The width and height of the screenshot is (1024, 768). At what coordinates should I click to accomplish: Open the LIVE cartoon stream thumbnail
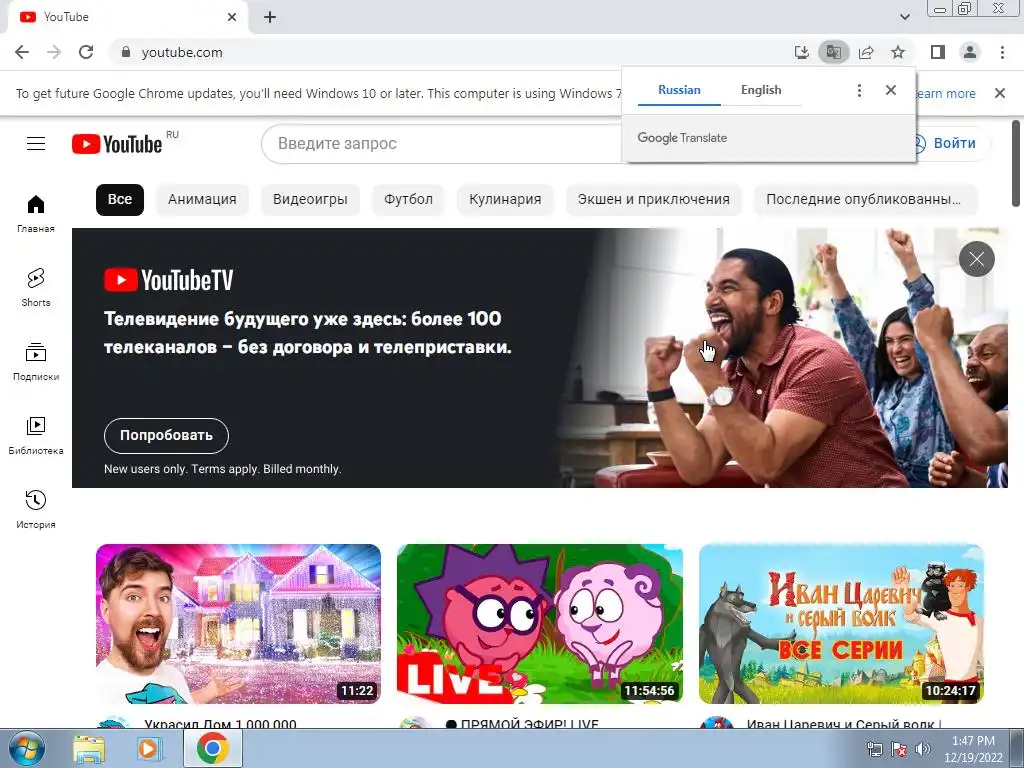(540, 624)
